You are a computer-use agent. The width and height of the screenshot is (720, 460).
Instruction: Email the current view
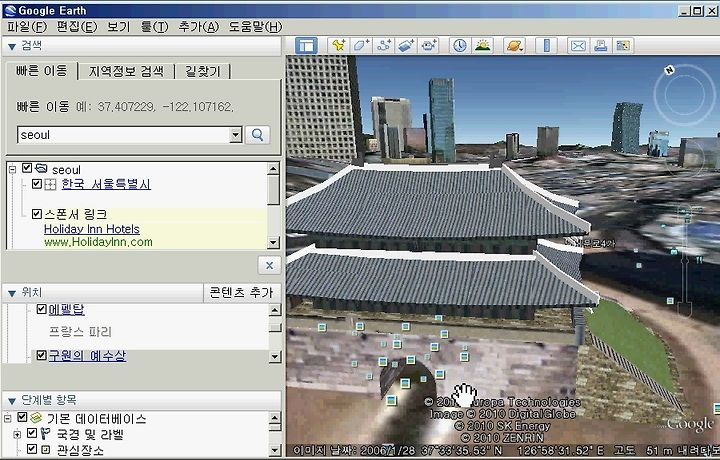(x=578, y=45)
